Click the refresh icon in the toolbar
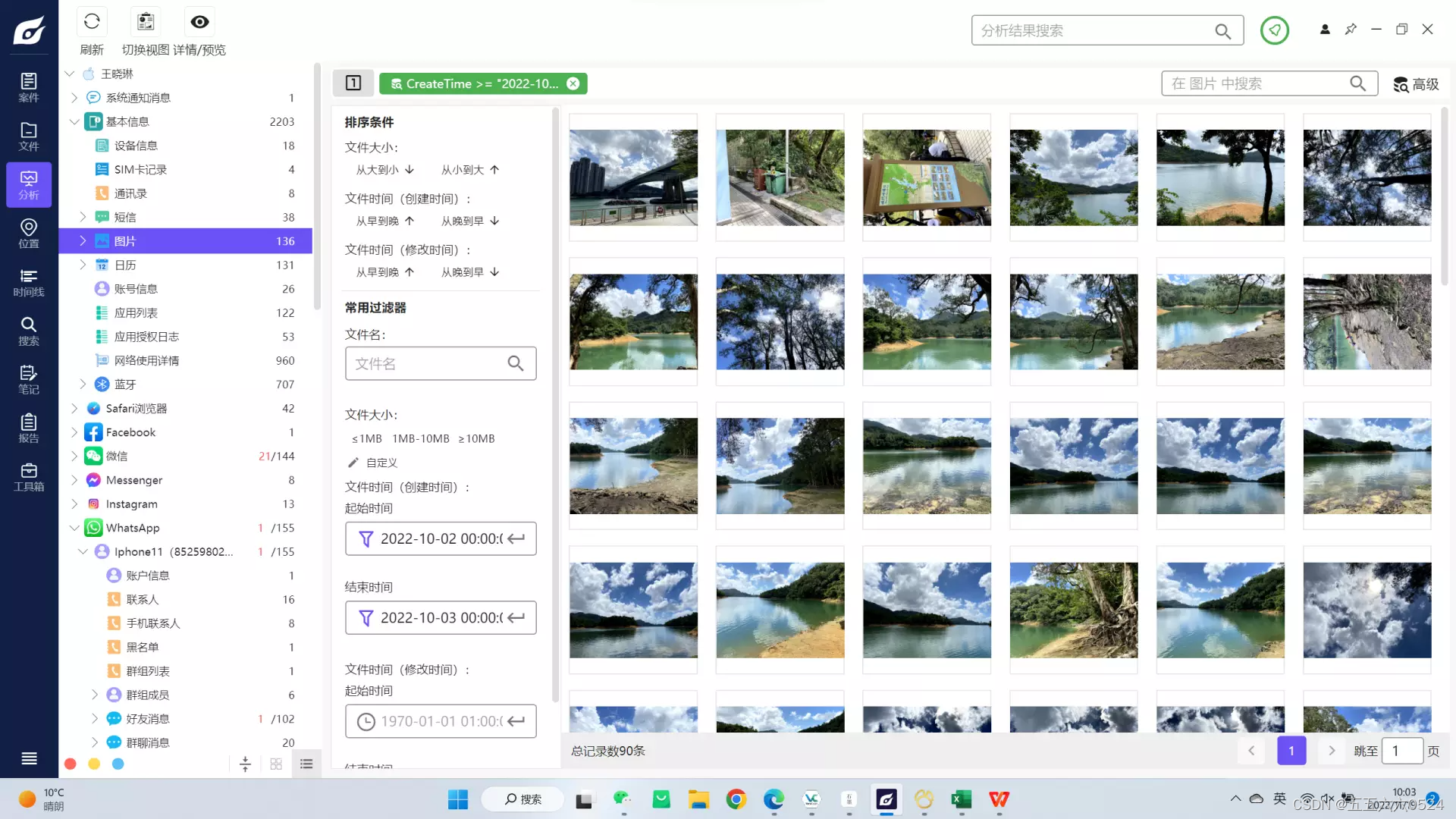Screen dimensions: 1456x819 [92, 22]
